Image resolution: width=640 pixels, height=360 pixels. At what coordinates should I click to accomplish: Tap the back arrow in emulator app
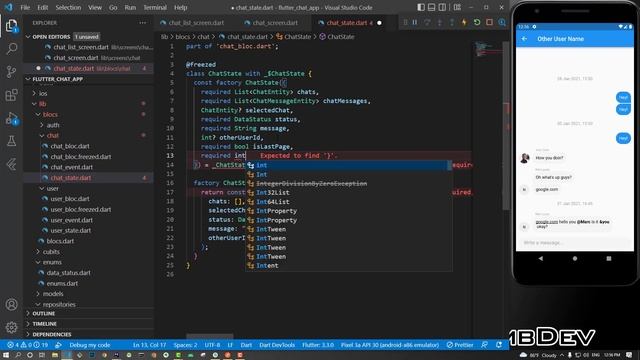(x=524, y=39)
